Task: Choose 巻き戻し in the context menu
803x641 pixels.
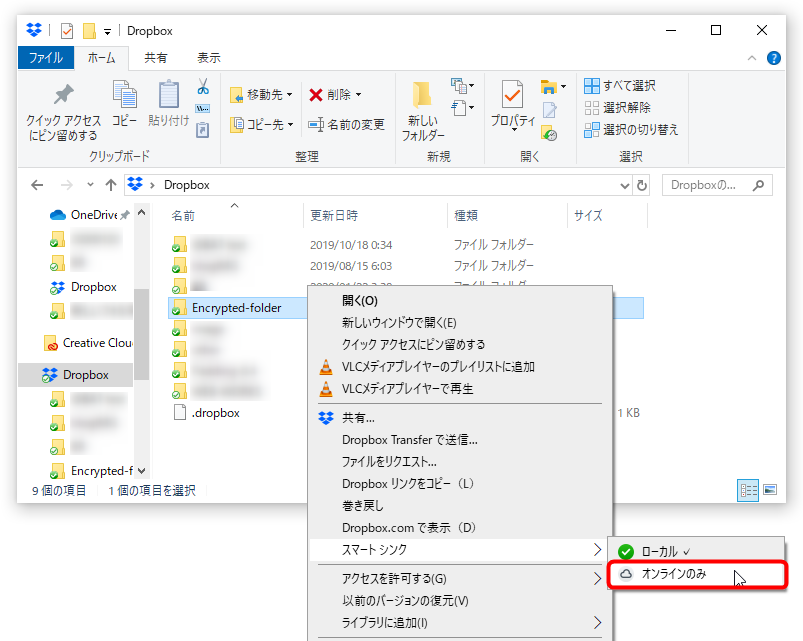Action: pyautogui.click(x=460, y=506)
